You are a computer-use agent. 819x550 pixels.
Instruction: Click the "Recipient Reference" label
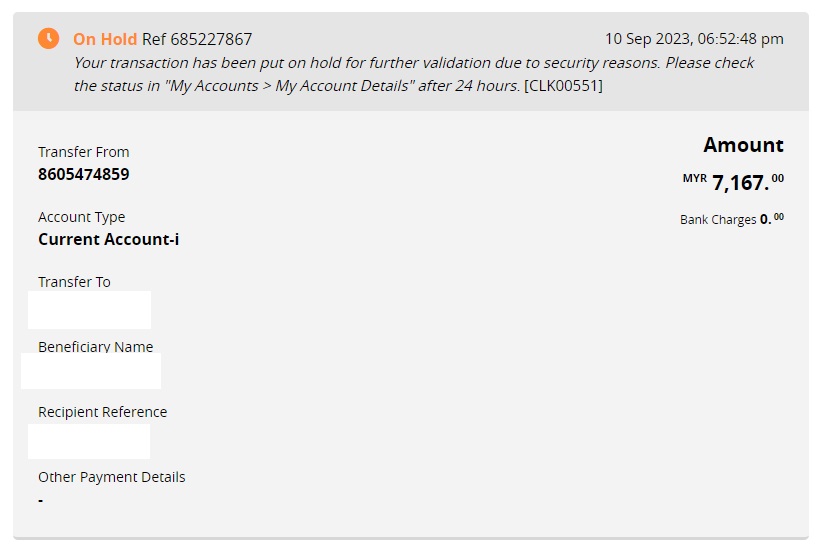tap(103, 412)
